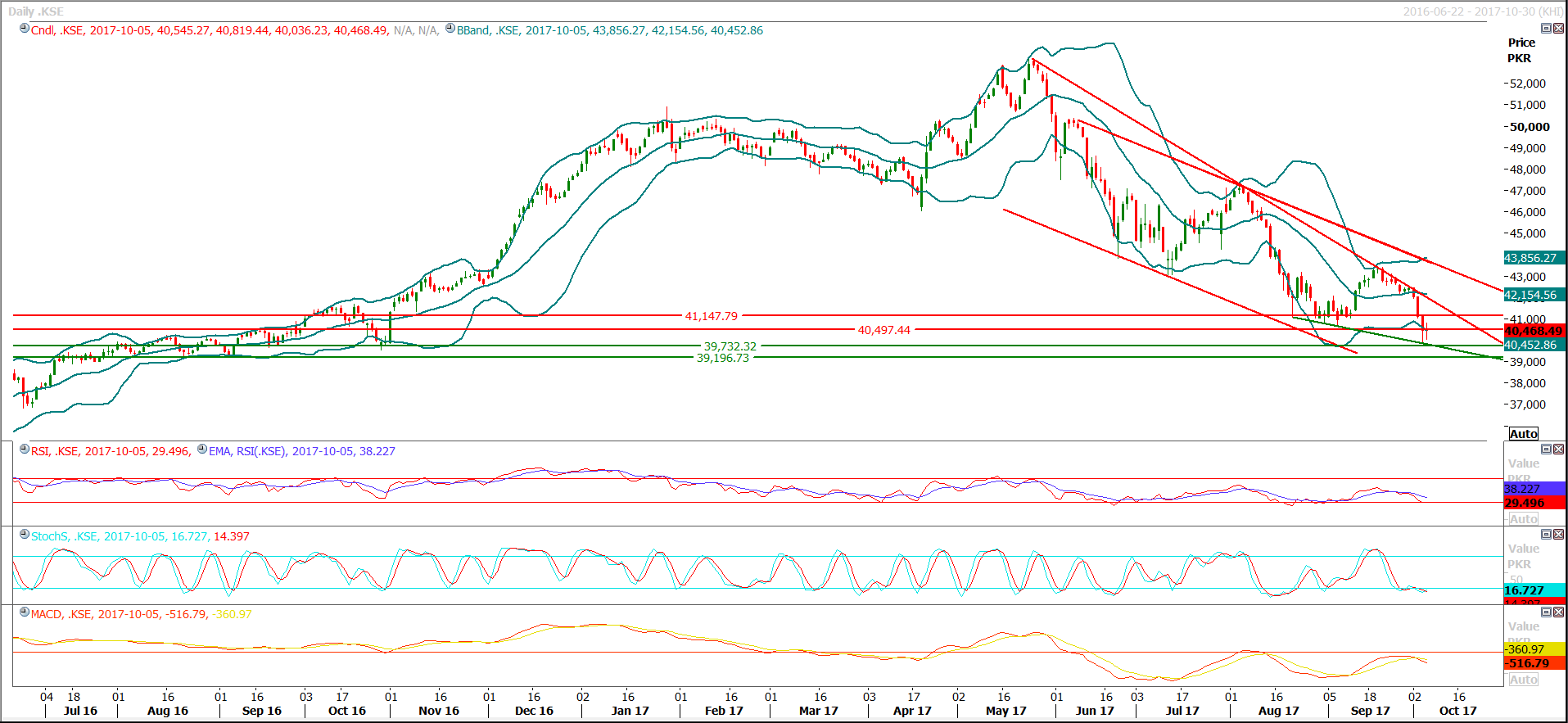Click Jun 17 on the time axis
1568x723 pixels.
pos(1095,711)
